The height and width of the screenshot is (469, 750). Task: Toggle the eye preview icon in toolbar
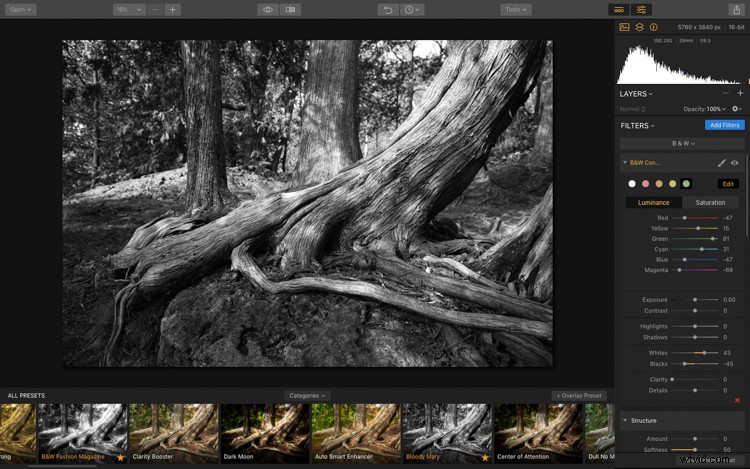point(268,10)
